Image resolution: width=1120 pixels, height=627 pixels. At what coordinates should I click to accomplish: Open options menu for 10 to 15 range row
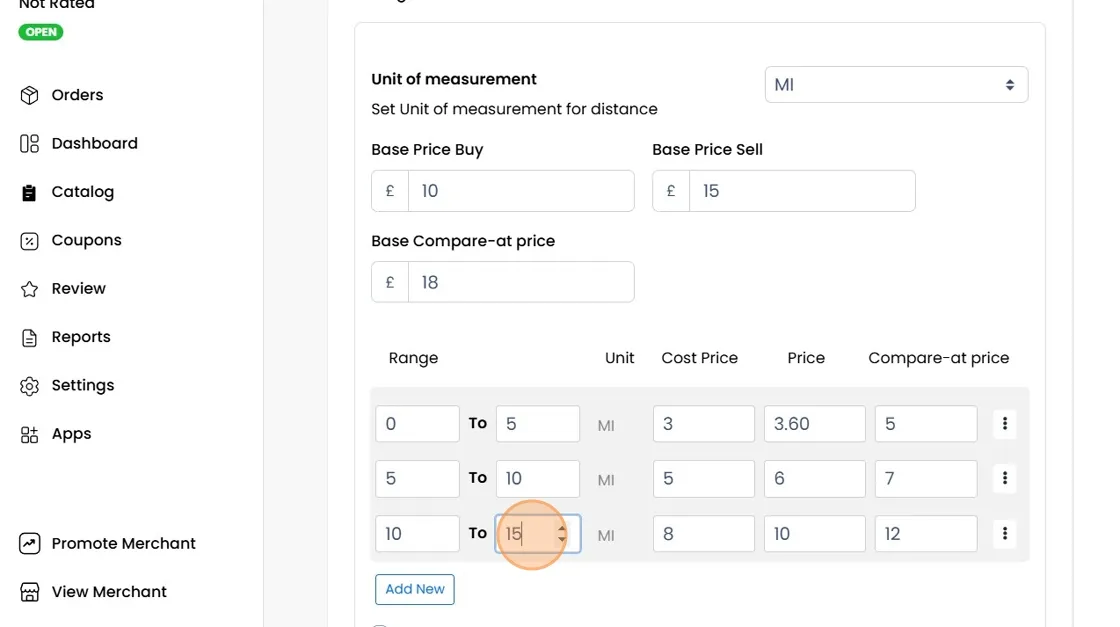1004,533
